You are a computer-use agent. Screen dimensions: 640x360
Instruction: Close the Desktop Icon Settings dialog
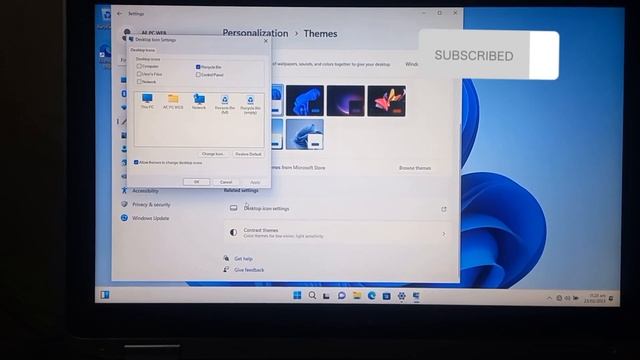pos(266,40)
